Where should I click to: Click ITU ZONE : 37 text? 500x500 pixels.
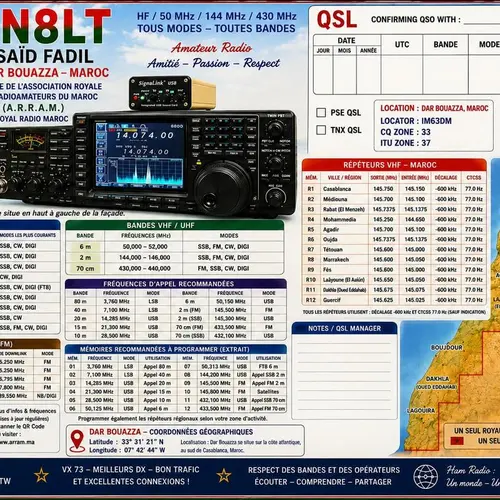click(405, 143)
